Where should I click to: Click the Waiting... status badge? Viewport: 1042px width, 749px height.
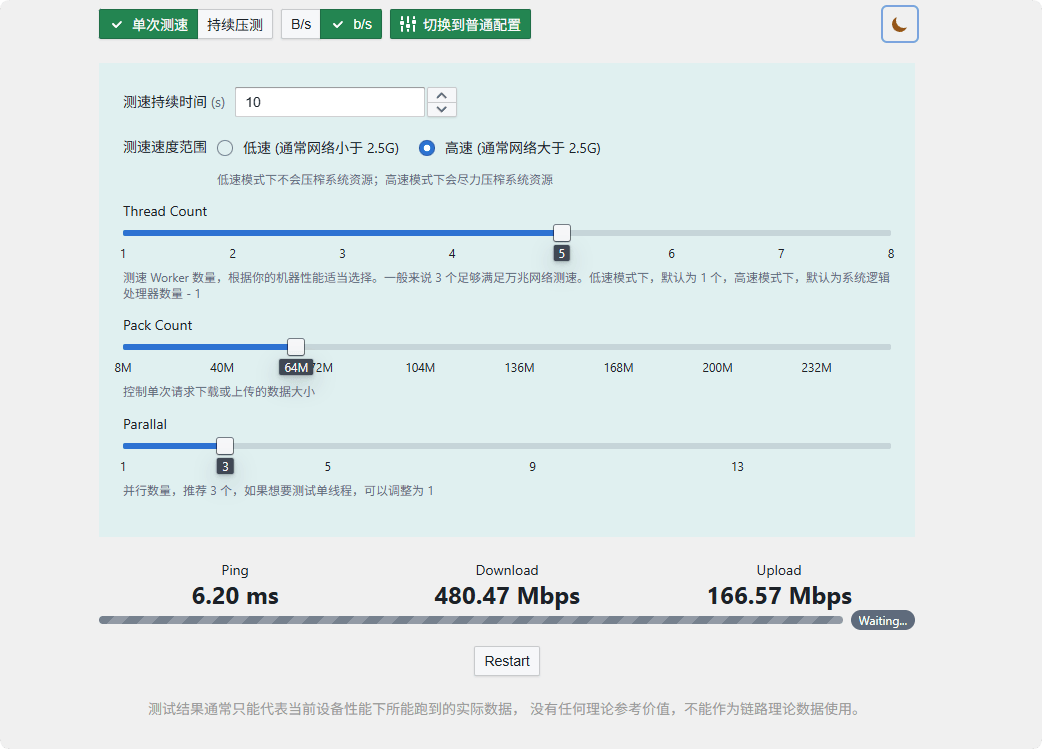click(882, 620)
